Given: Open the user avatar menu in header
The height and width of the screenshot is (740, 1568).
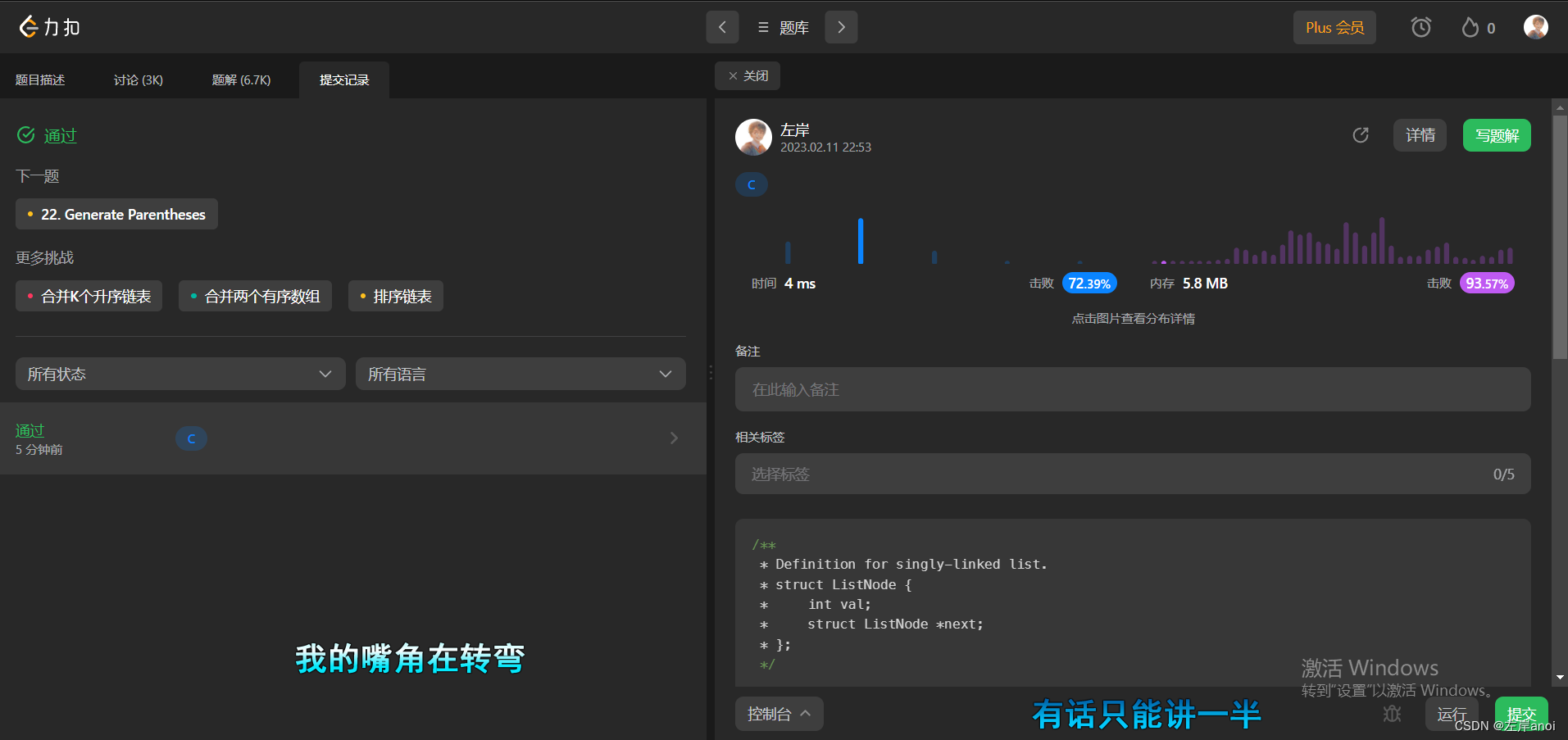Looking at the screenshot, I should [1535, 27].
